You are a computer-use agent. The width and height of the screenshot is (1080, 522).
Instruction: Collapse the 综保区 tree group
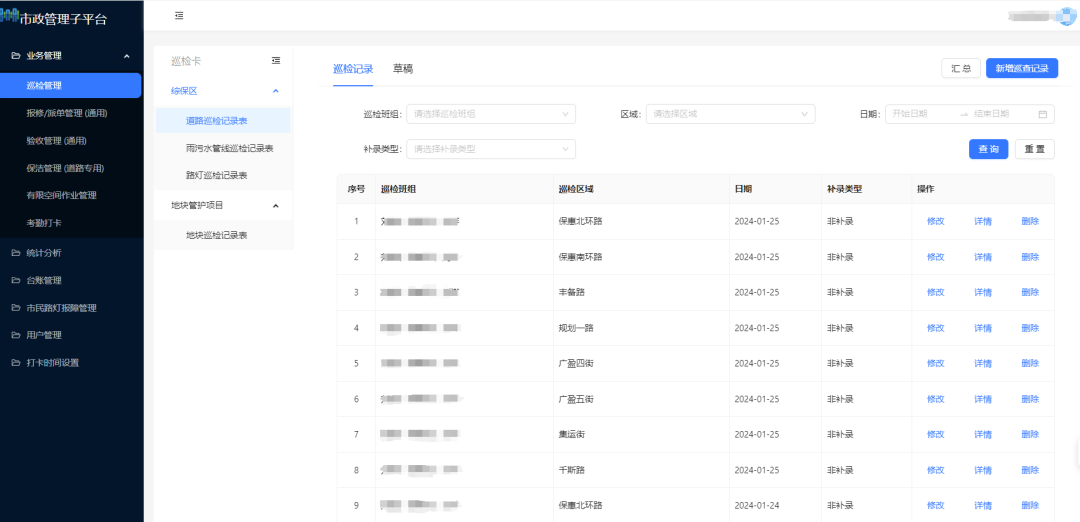[276, 91]
